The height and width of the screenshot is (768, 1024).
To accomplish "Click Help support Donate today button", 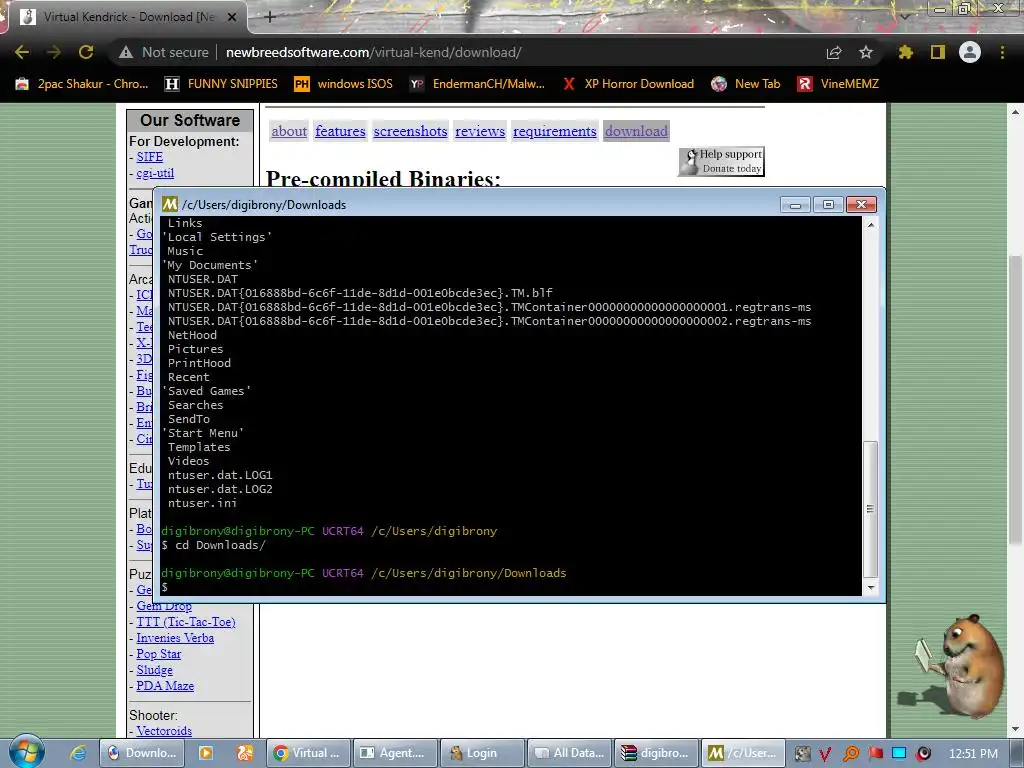I will click(x=721, y=161).
